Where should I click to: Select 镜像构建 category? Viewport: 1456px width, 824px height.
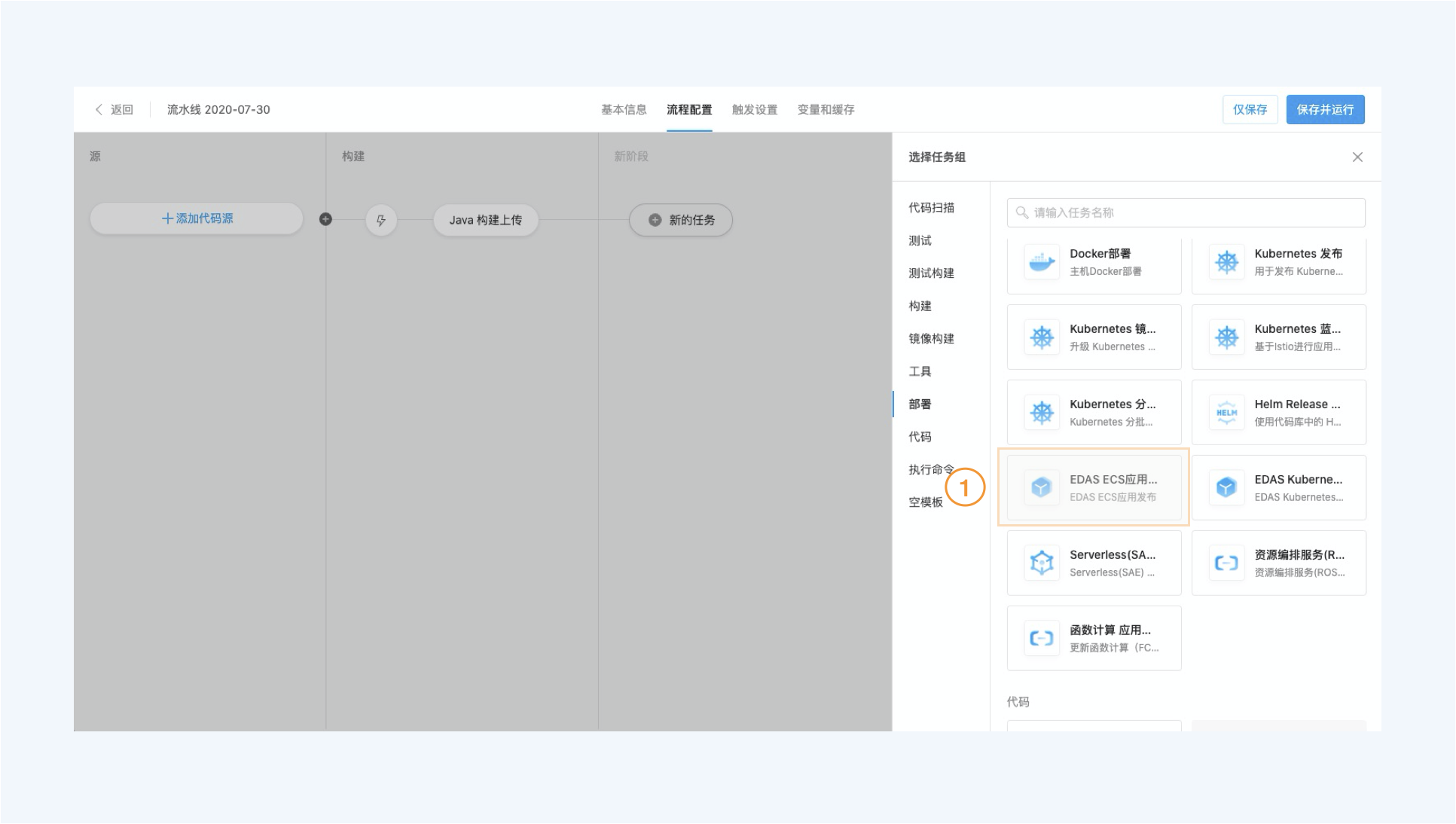[931, 339]
